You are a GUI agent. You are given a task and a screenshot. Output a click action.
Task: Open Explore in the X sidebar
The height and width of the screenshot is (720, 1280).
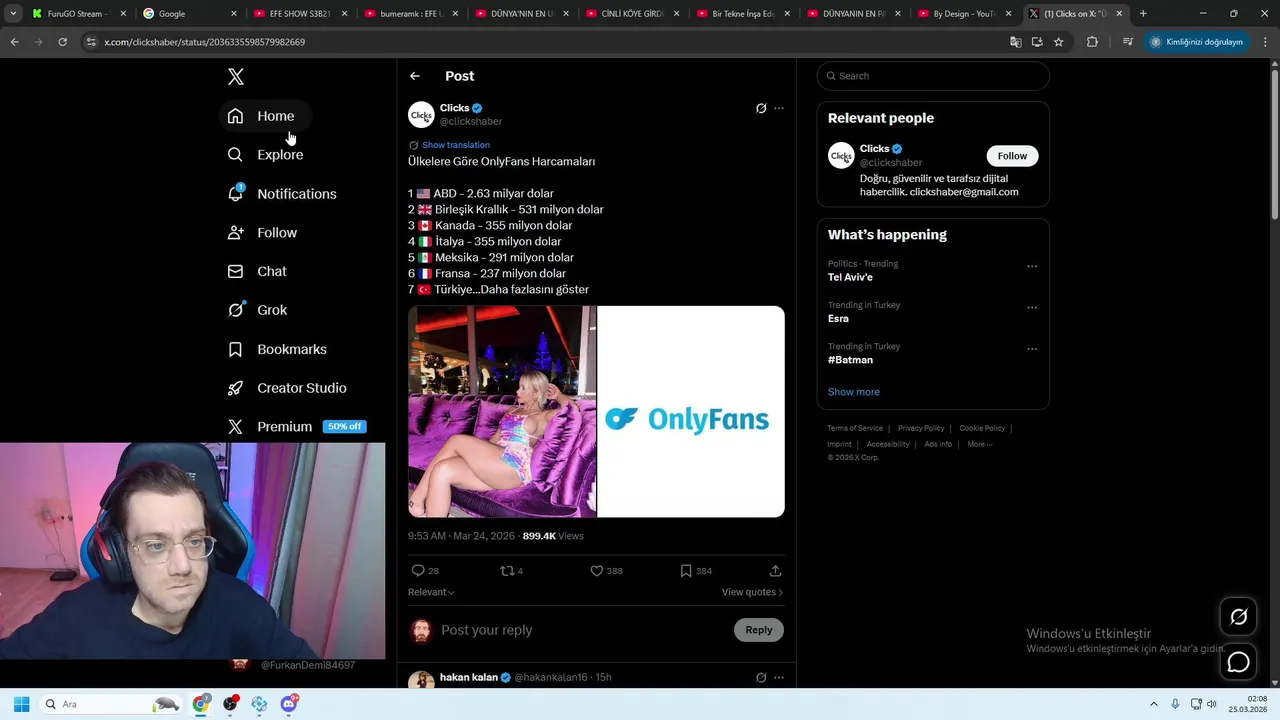266,155
